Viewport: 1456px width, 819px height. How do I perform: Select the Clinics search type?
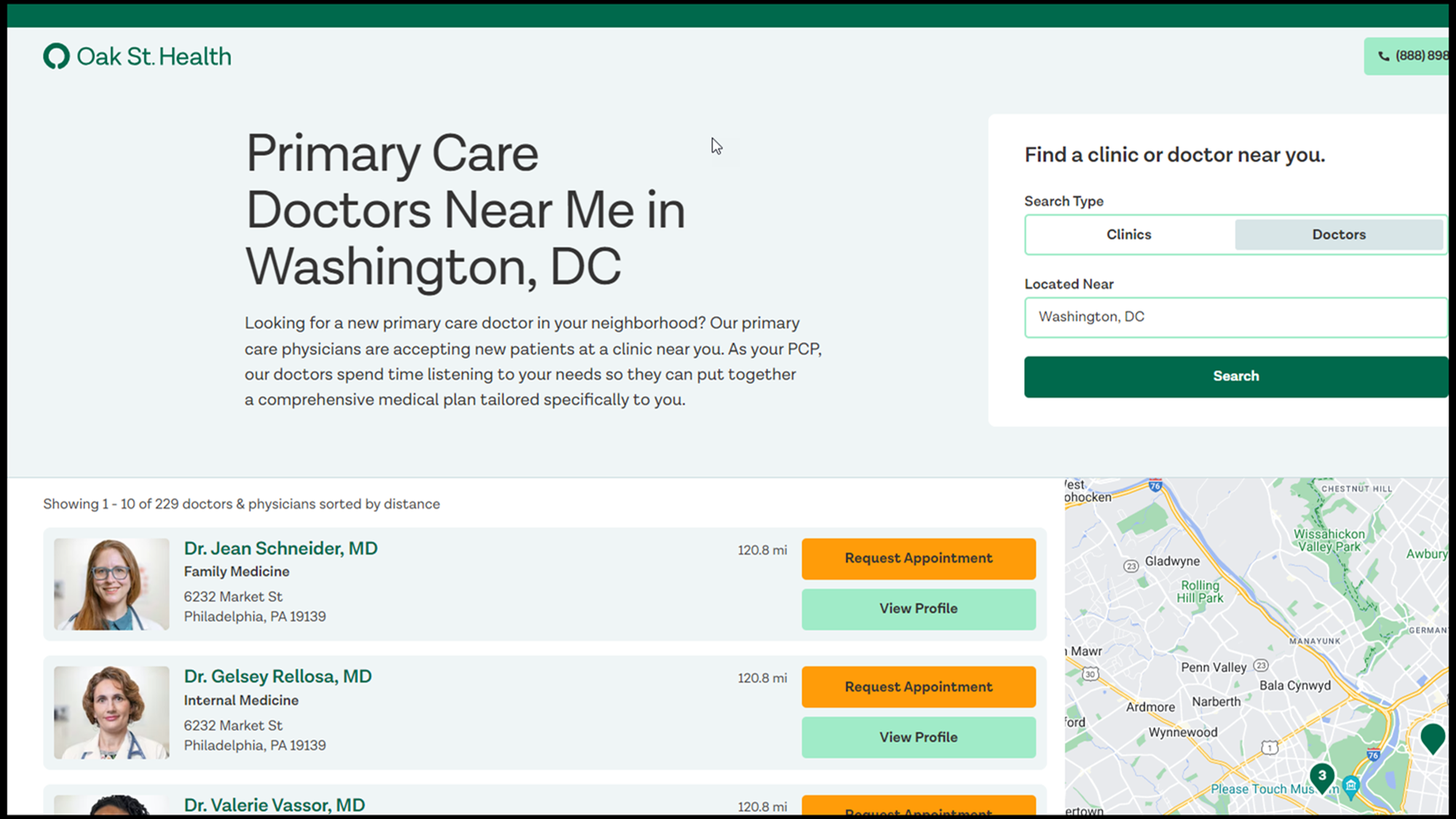1128,234
